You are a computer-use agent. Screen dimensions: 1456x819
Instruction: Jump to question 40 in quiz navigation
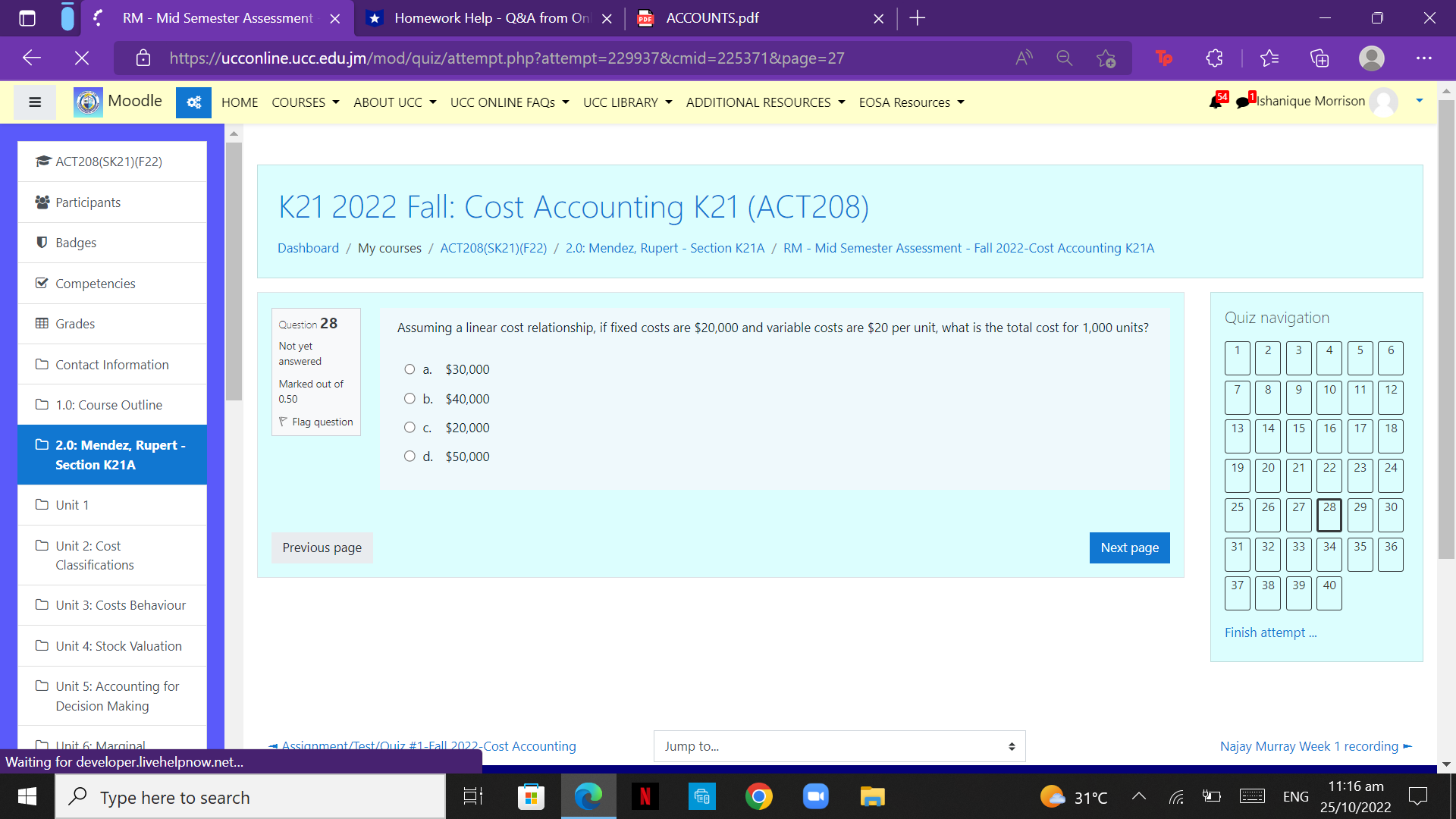click(x=1329, y=593)
